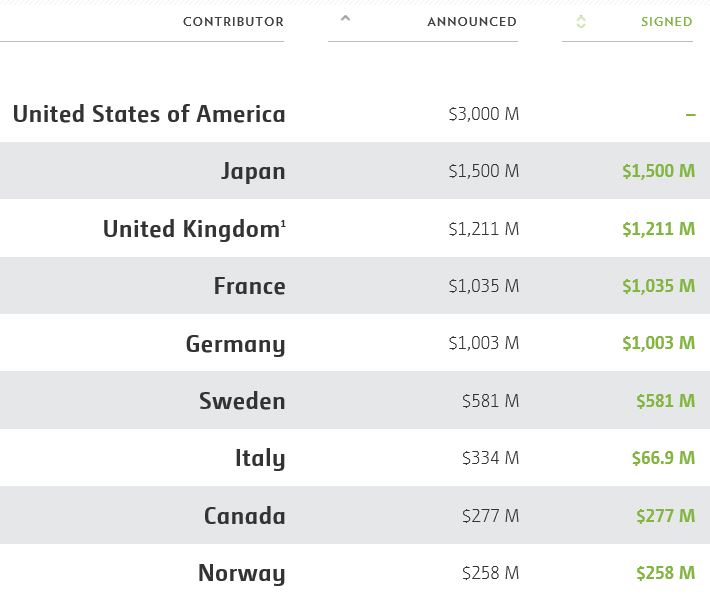Click Germany's announced $1,003 M value

click(483, 343)
